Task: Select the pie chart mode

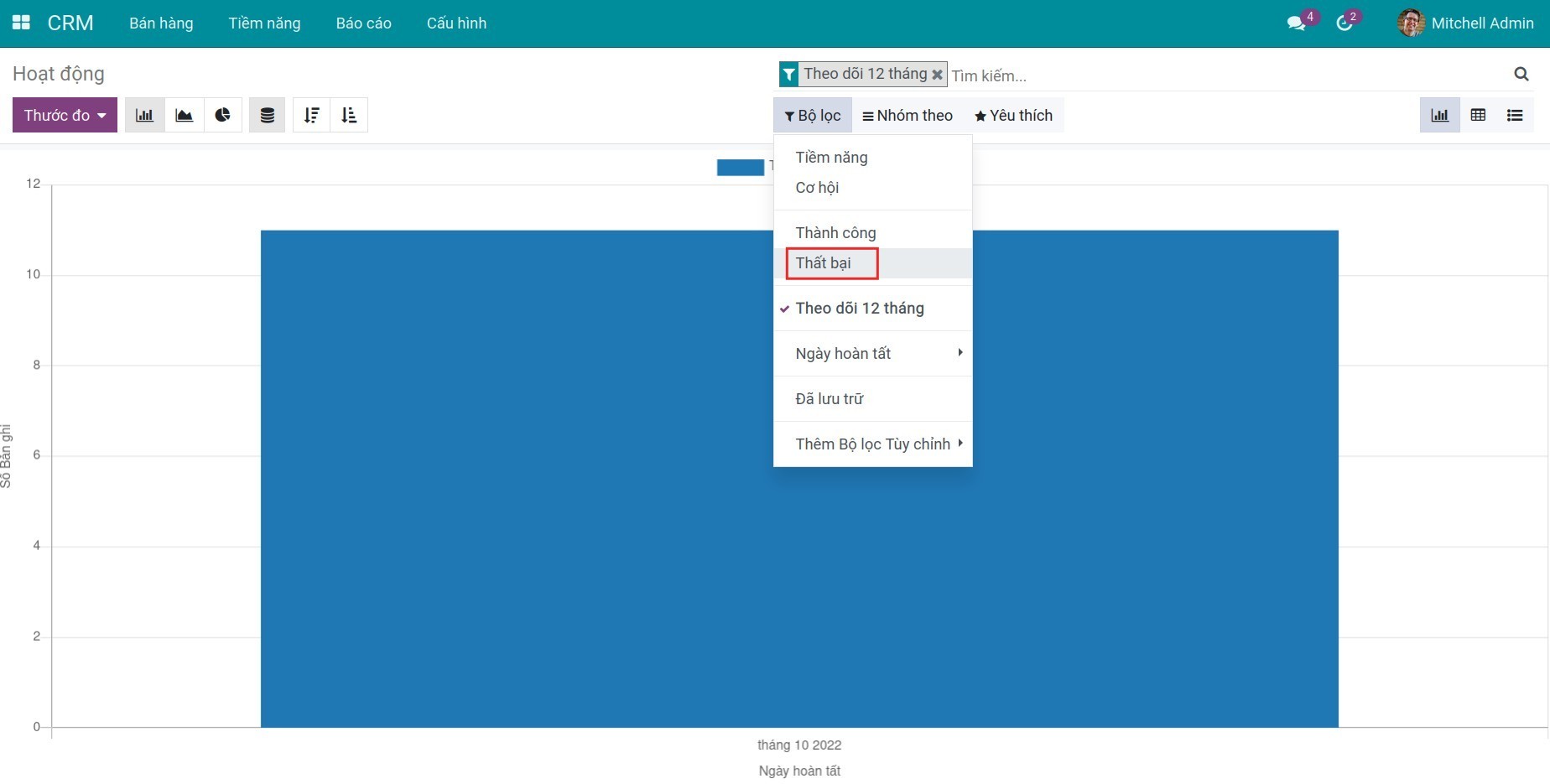Action: tap(222, 116)
